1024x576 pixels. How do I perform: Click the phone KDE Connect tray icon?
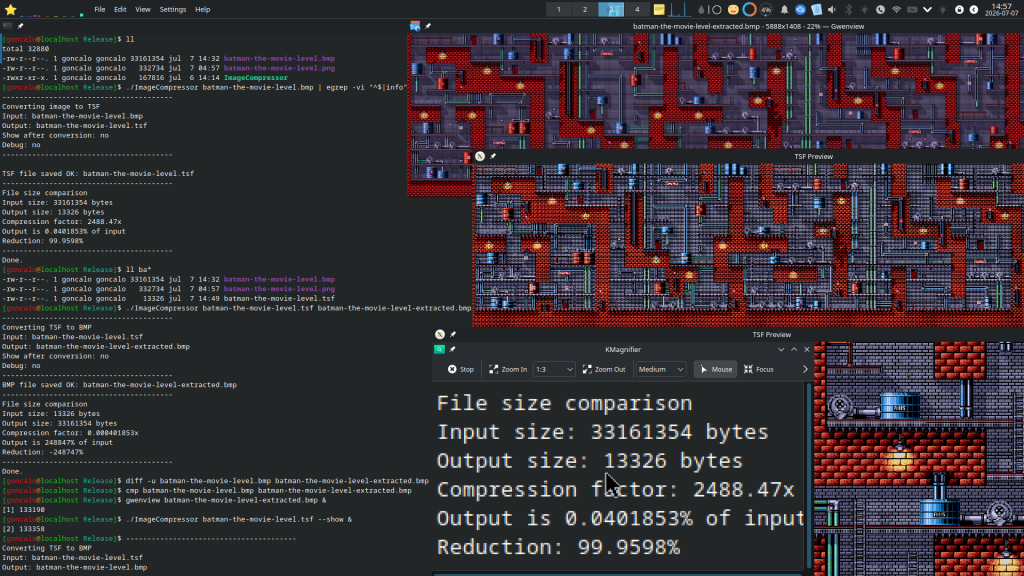(880, 10)
